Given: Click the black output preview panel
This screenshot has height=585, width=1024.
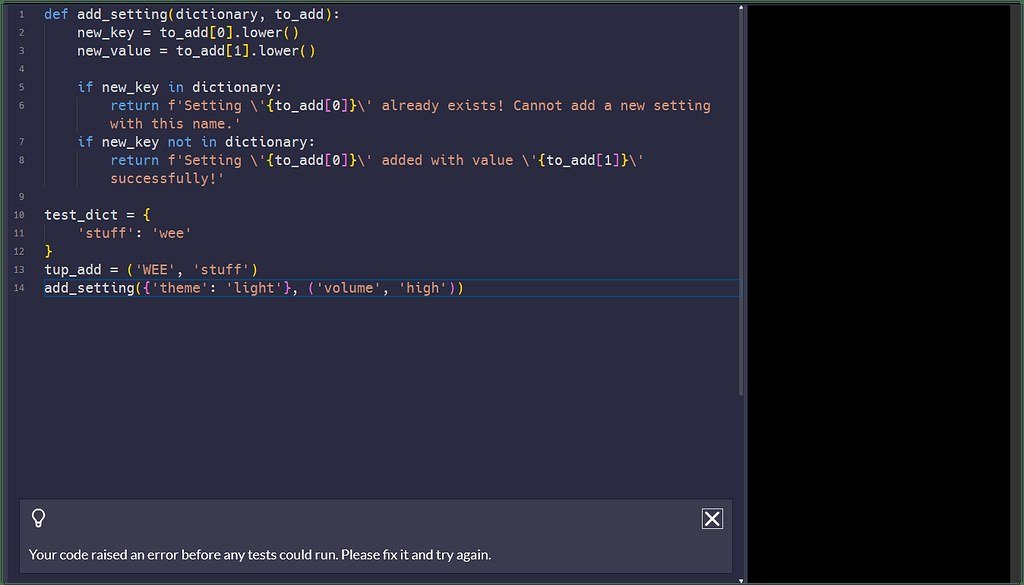Looking at the screenshot, I should [x=879, y=294].
